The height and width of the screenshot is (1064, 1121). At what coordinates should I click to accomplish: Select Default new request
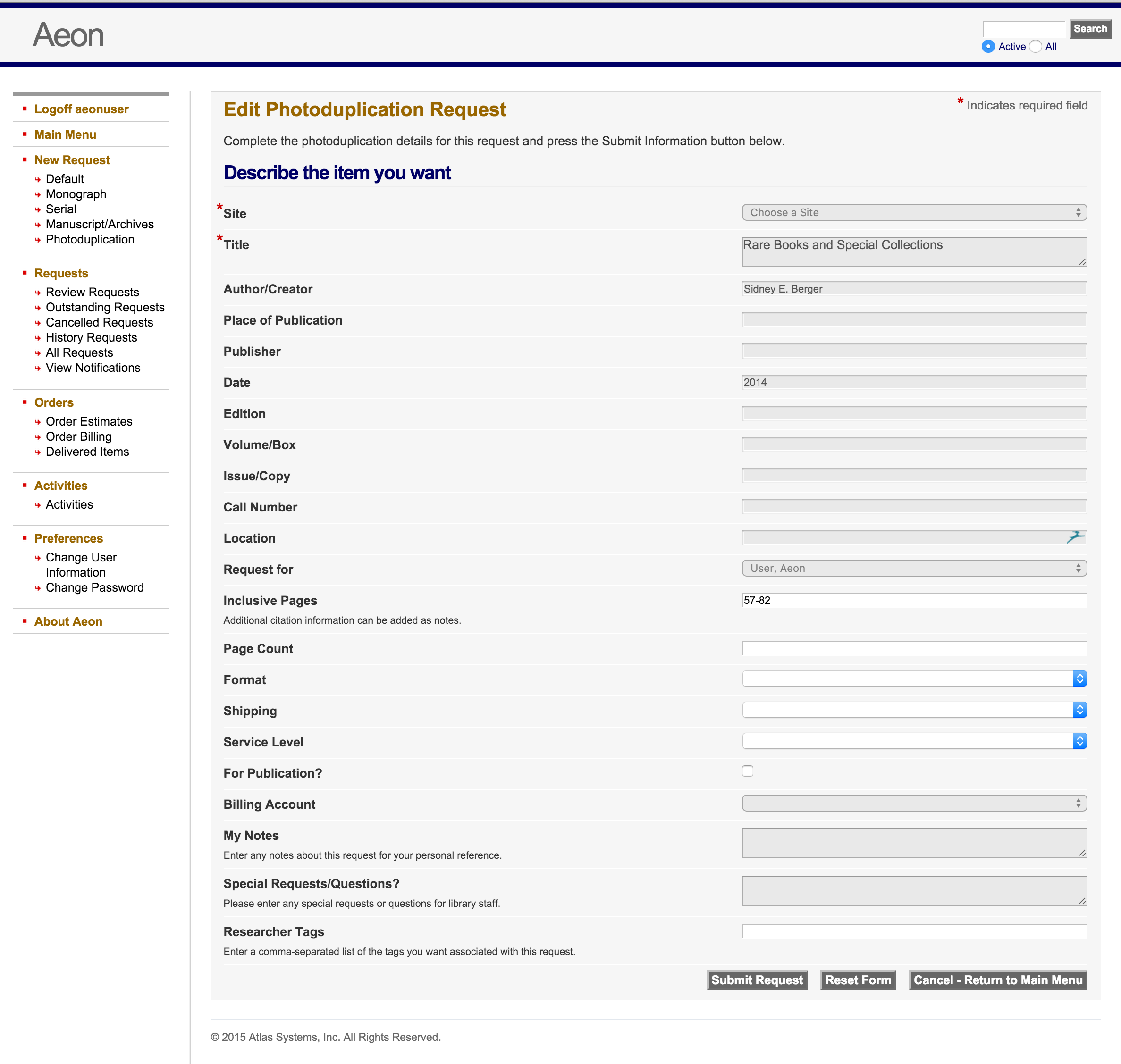pos(65,179)
